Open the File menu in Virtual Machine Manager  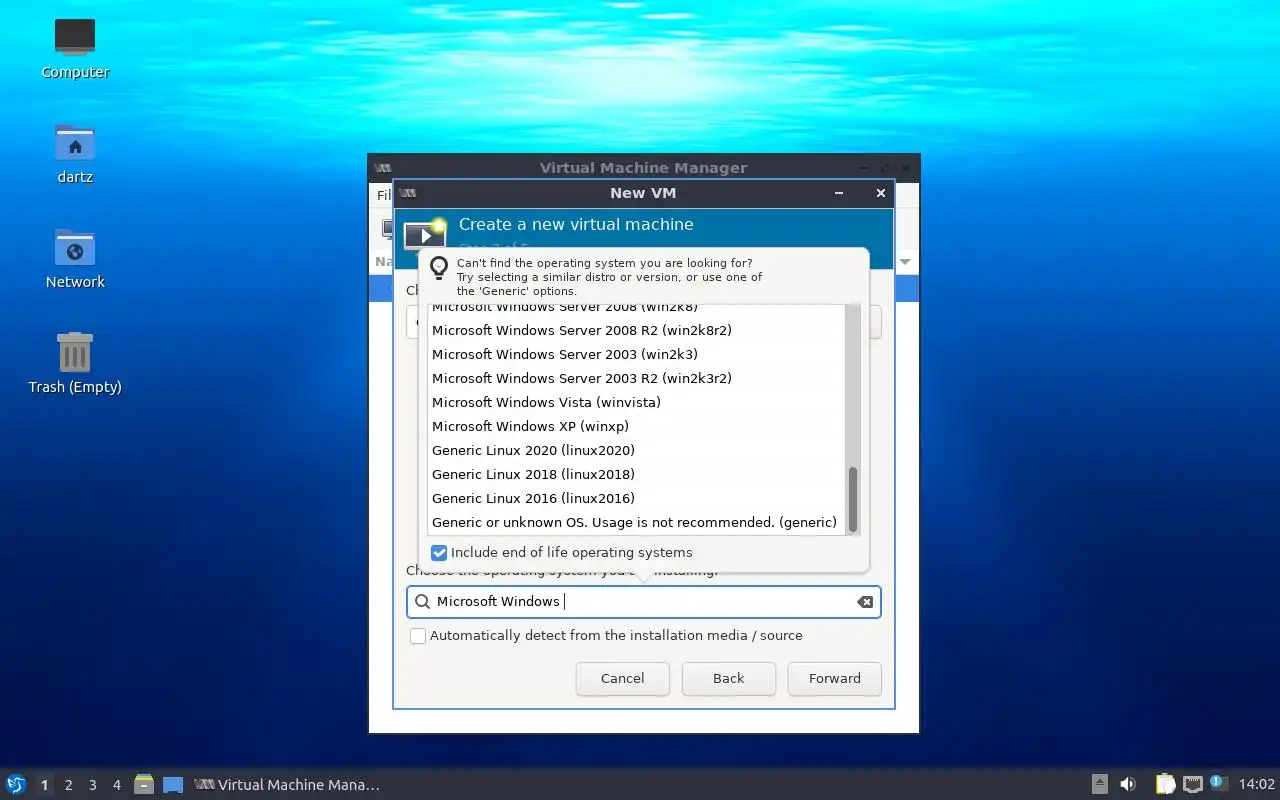pyautogui.click(x=383, y=195)
